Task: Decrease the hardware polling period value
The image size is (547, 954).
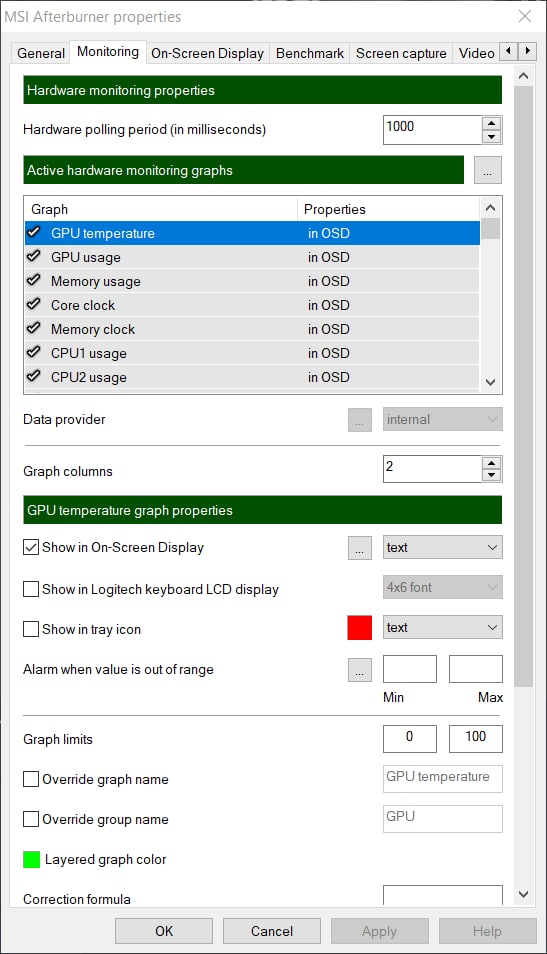Action: 492,137
